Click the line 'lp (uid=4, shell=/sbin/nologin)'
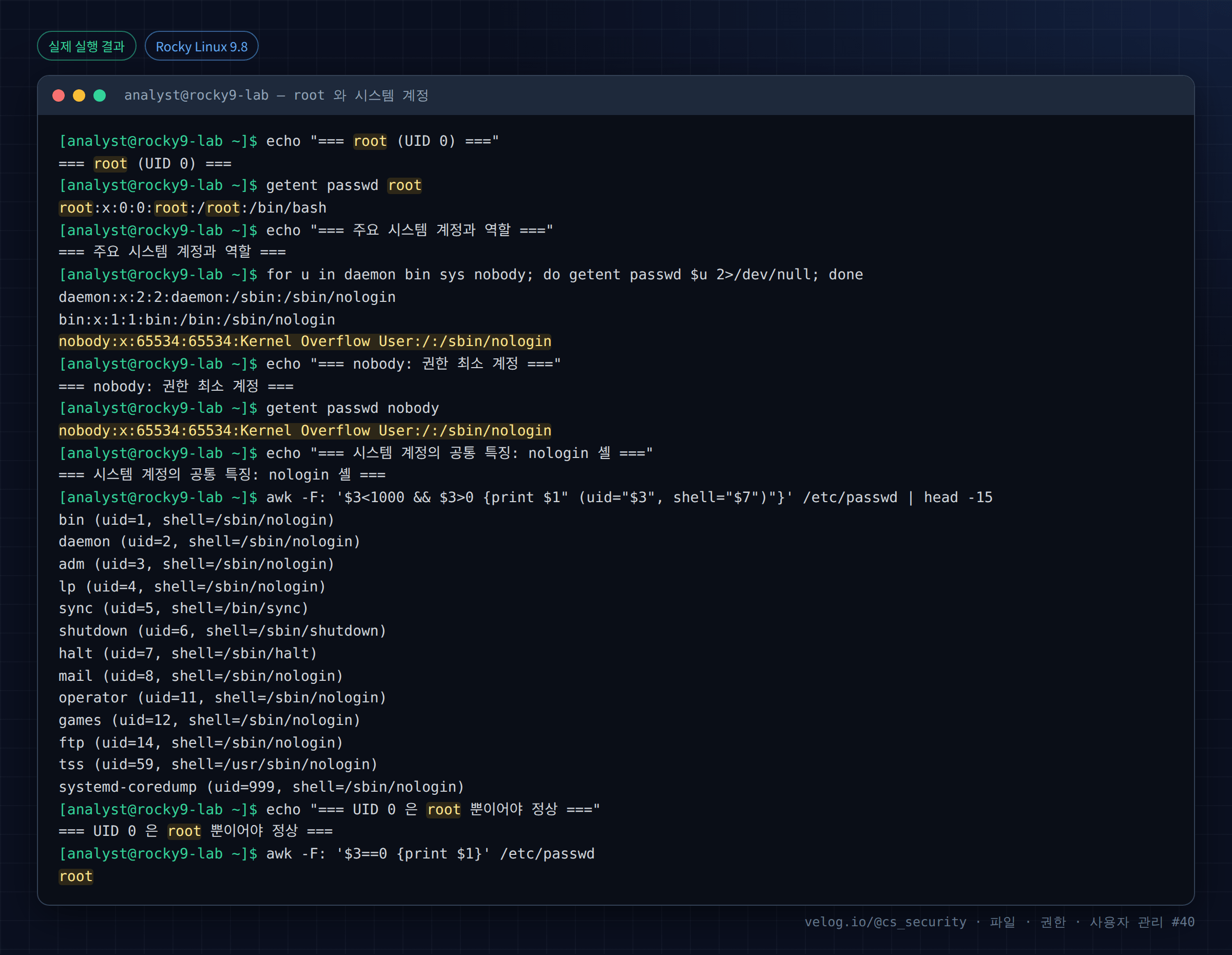 192,587
